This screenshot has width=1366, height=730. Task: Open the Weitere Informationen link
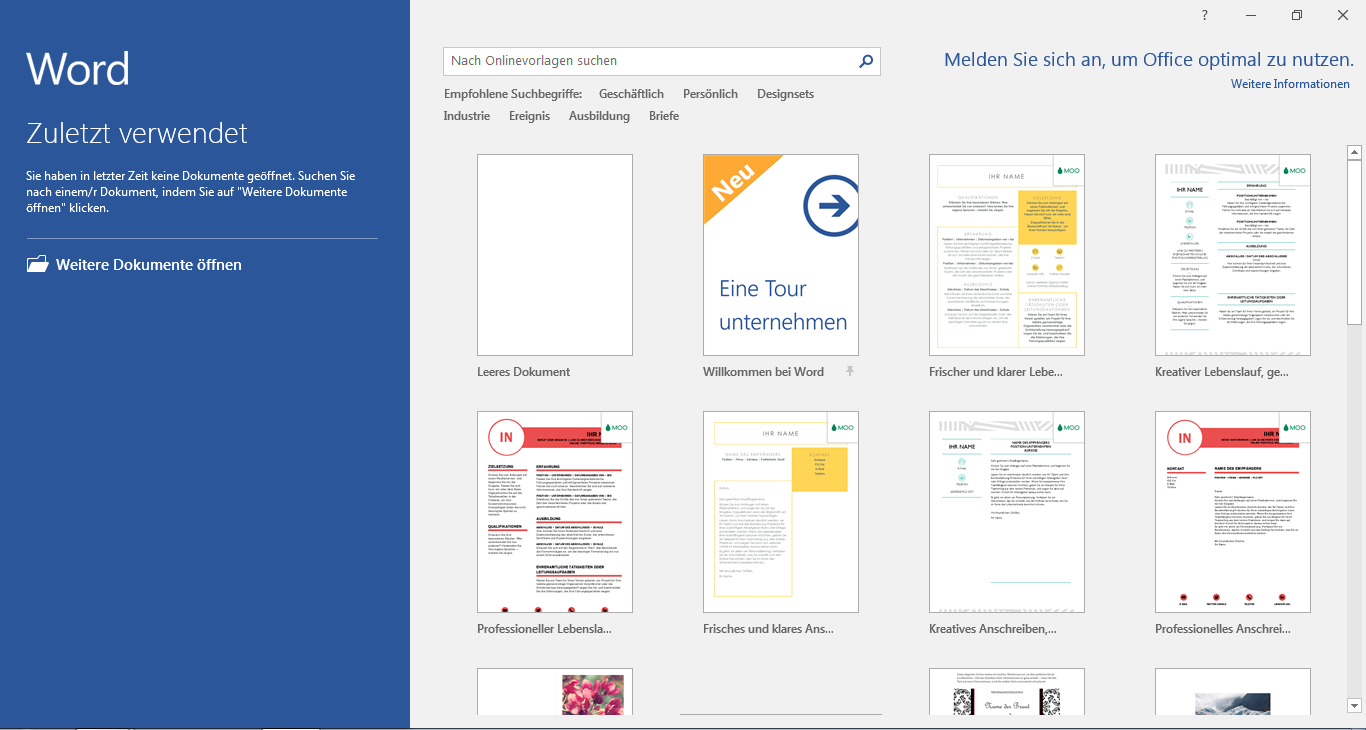point(1290,84)
